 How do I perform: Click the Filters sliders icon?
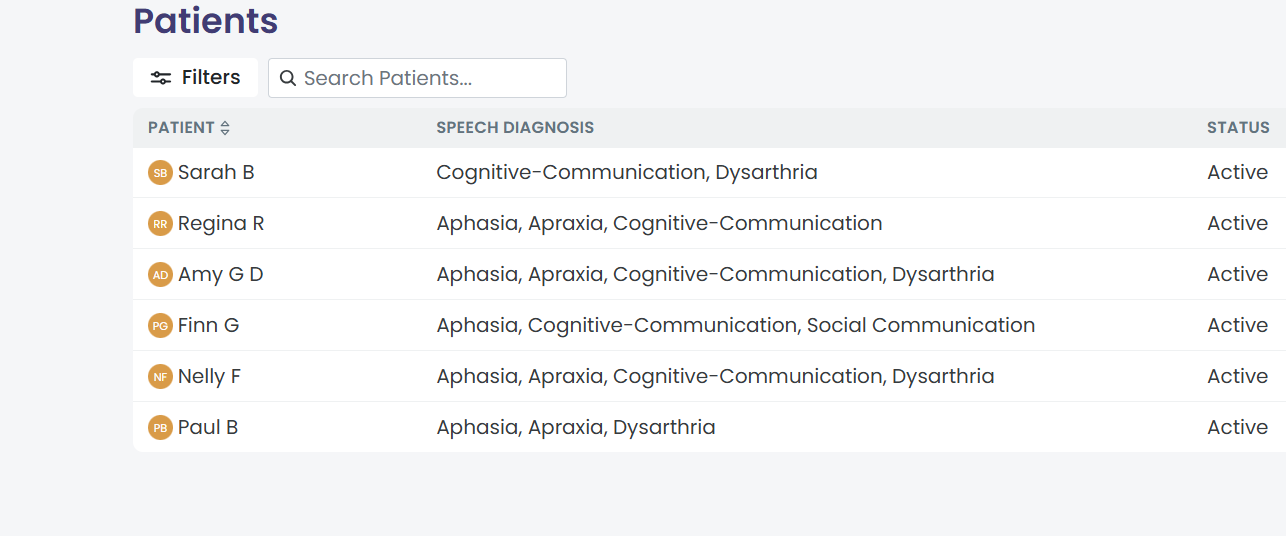[x=161, y=78]
